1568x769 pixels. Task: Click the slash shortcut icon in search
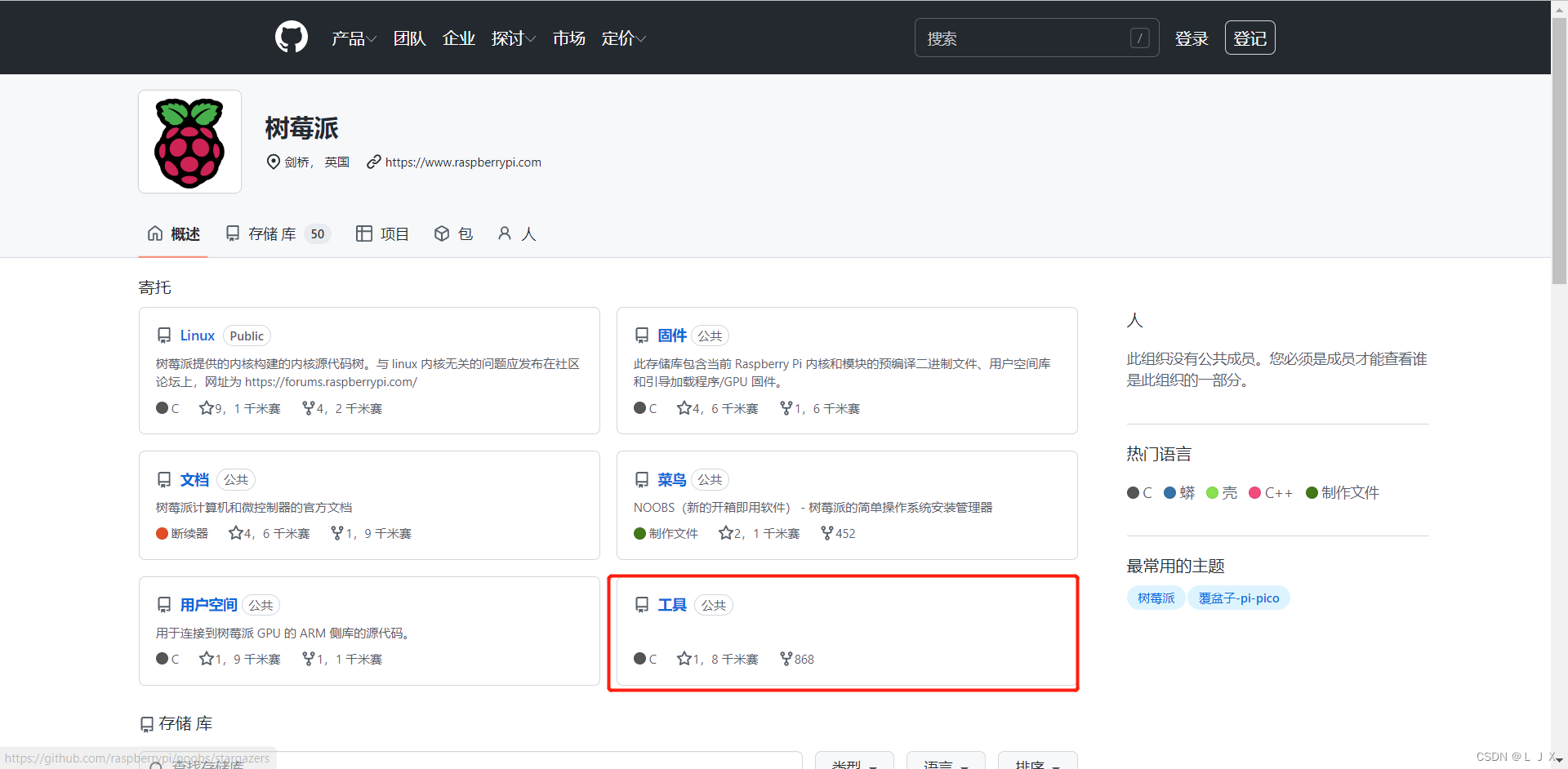[x=1140, y=38]
